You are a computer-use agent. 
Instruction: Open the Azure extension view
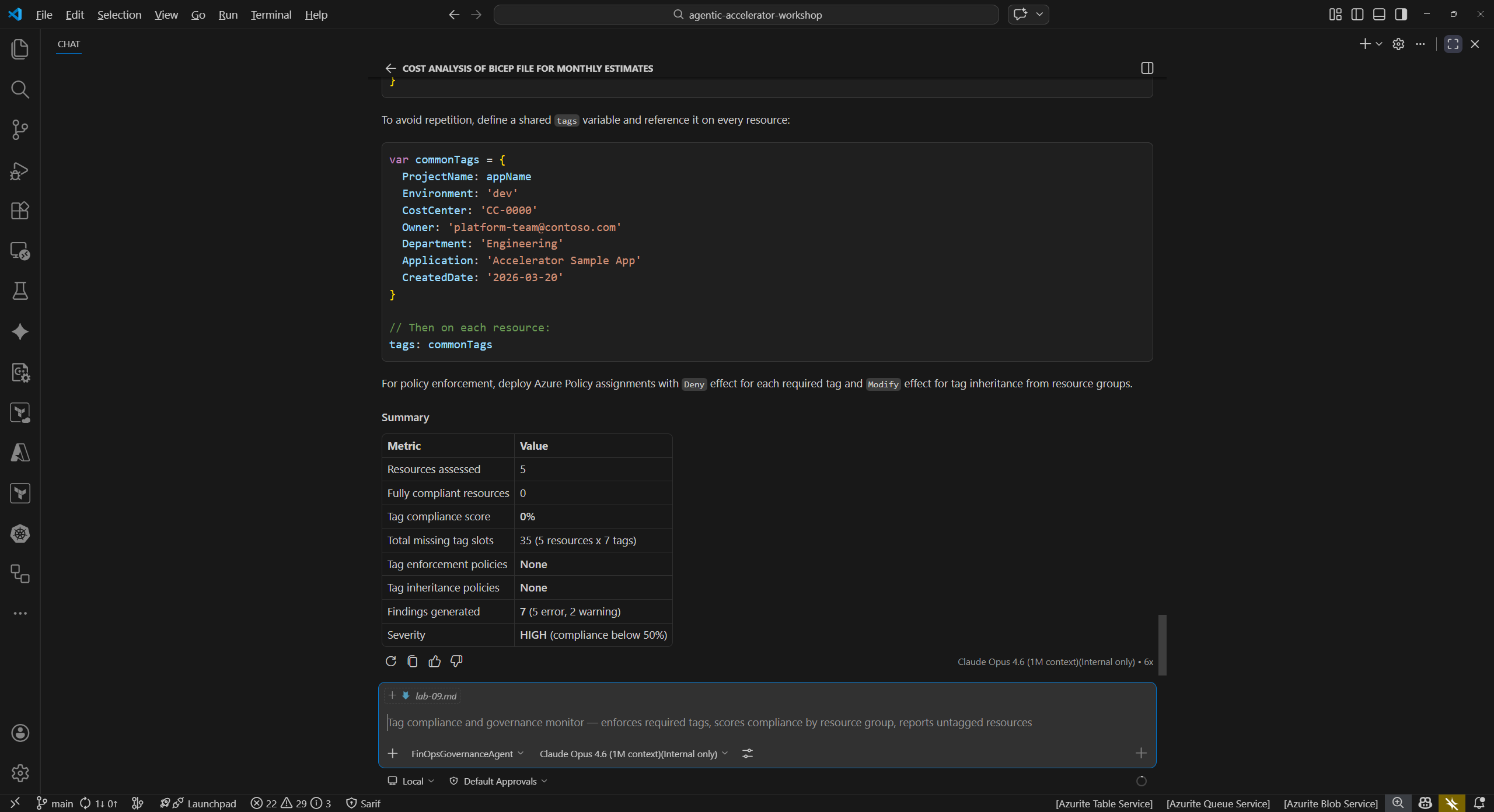(20, 453)
